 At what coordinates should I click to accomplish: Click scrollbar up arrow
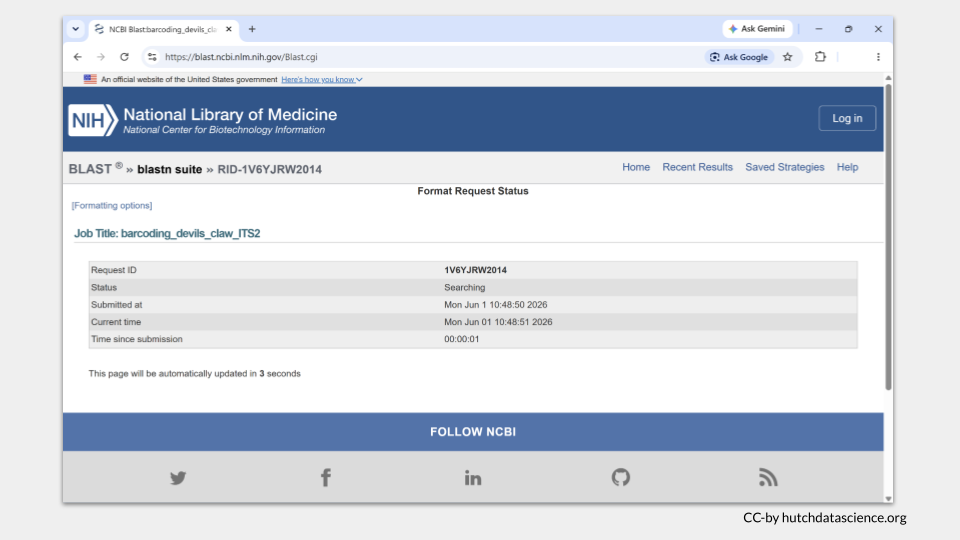pos(888,78)
